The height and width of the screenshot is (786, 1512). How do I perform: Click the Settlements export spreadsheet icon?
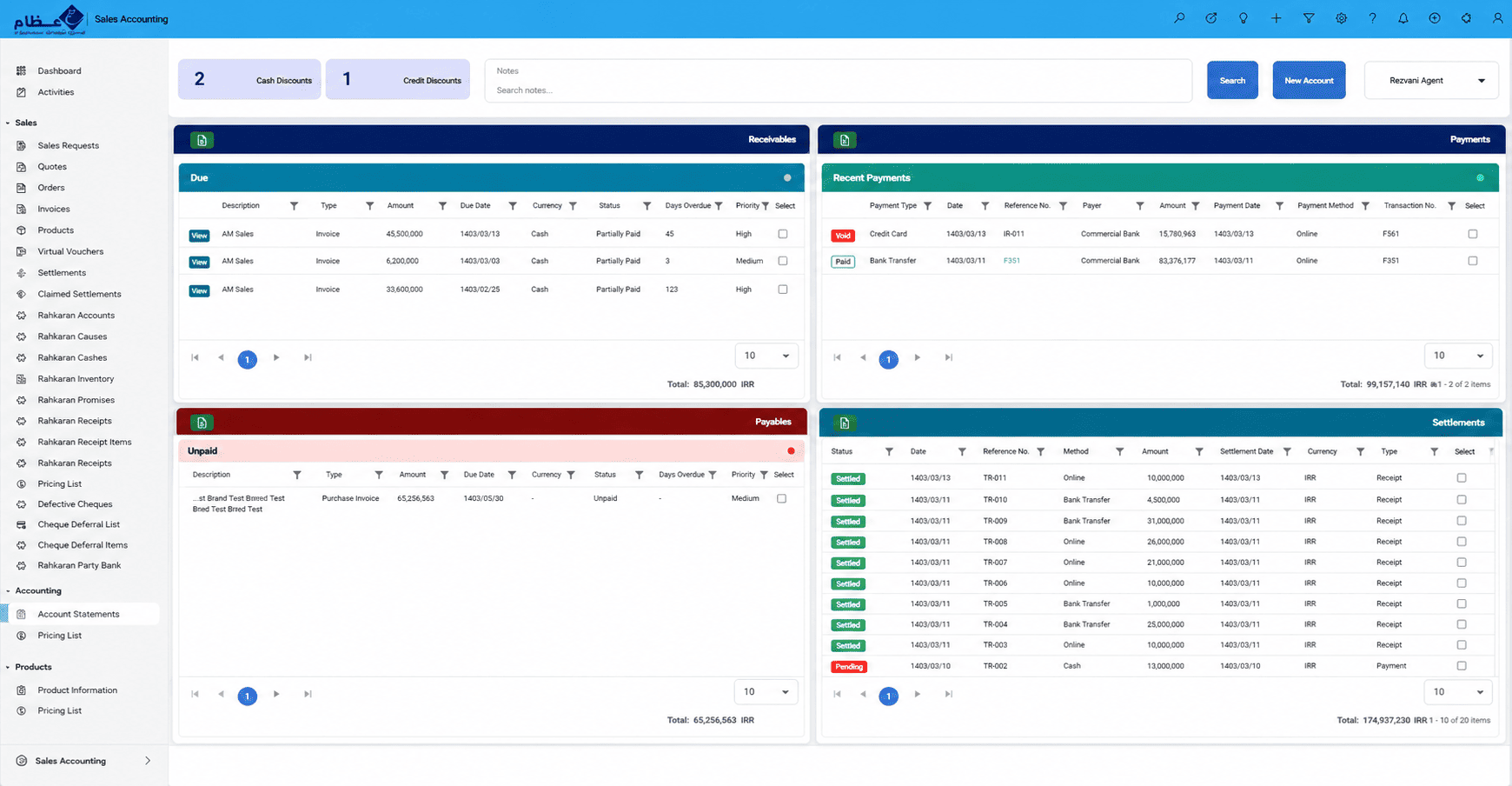pos(845,423)
